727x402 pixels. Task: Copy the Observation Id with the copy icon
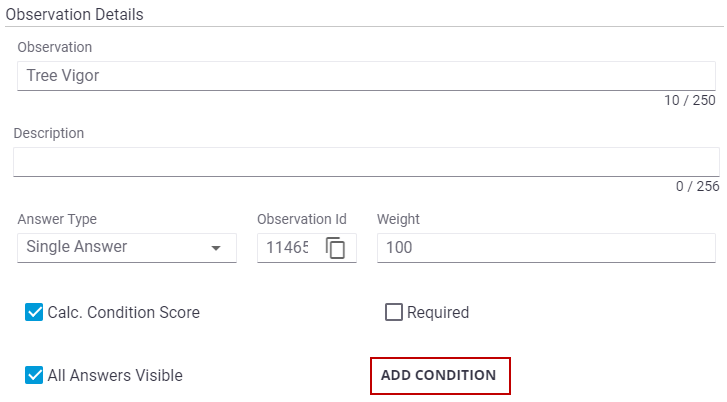336,247
